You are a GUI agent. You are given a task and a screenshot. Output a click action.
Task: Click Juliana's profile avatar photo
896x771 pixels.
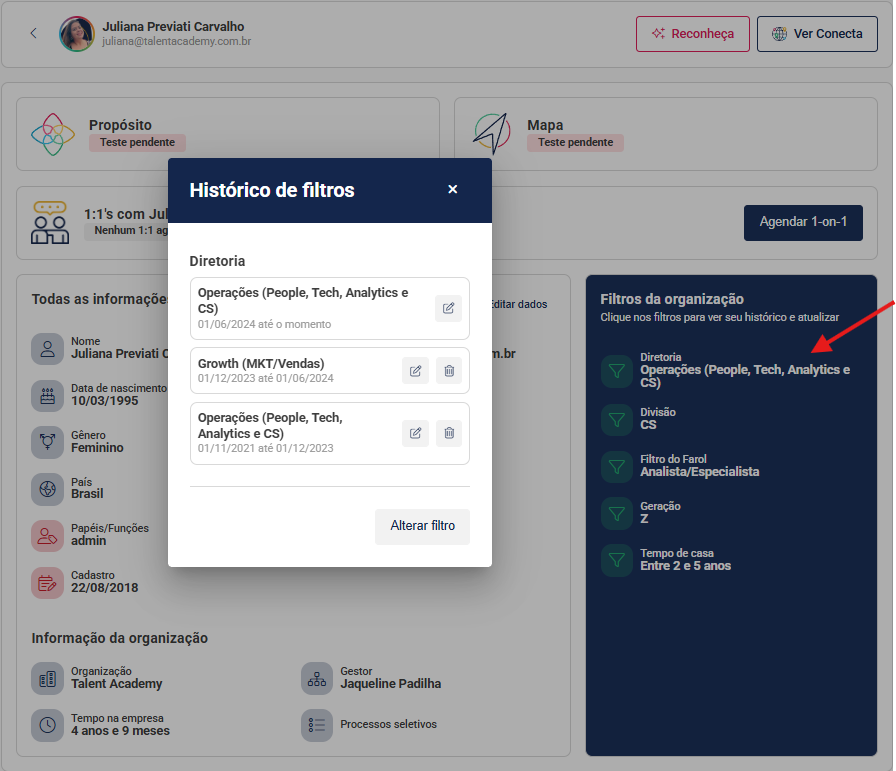click(77, 33)
